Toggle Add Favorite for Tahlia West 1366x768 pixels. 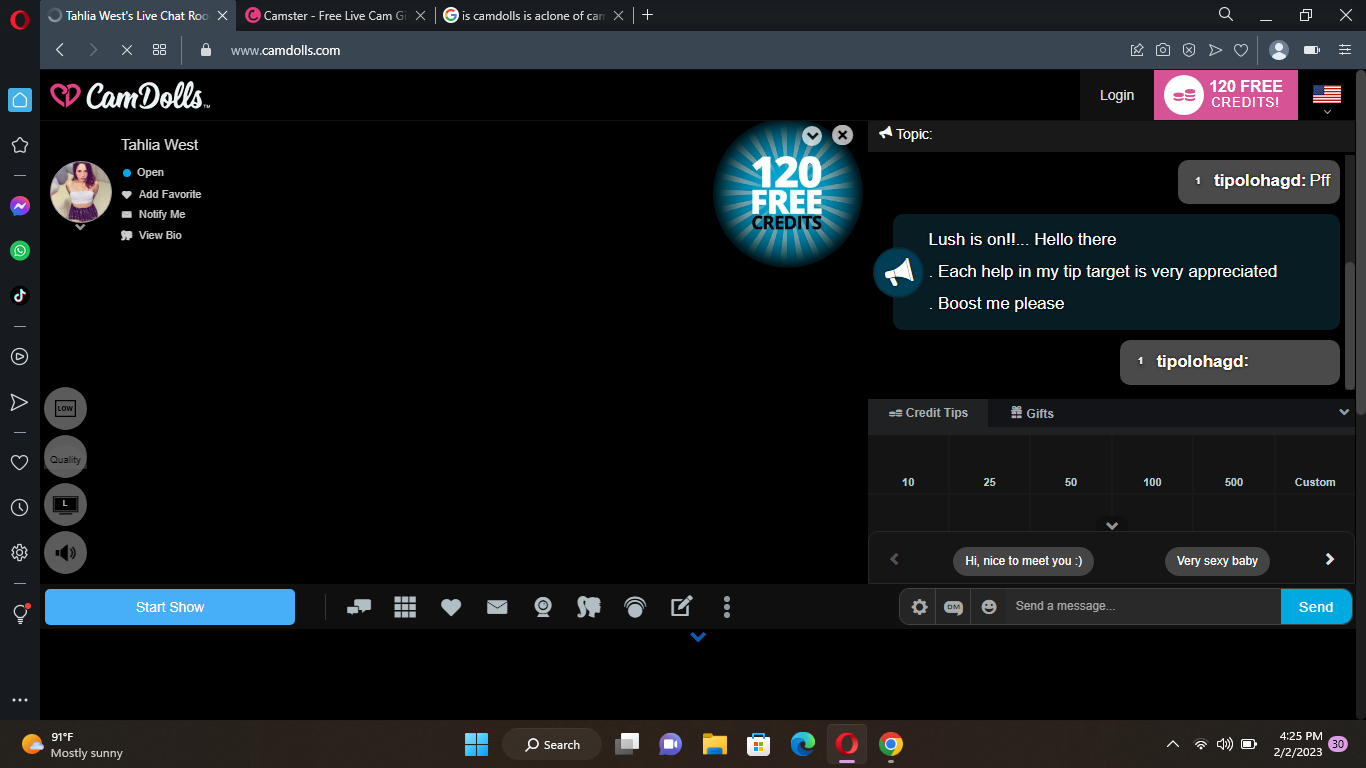click(162, 194)
